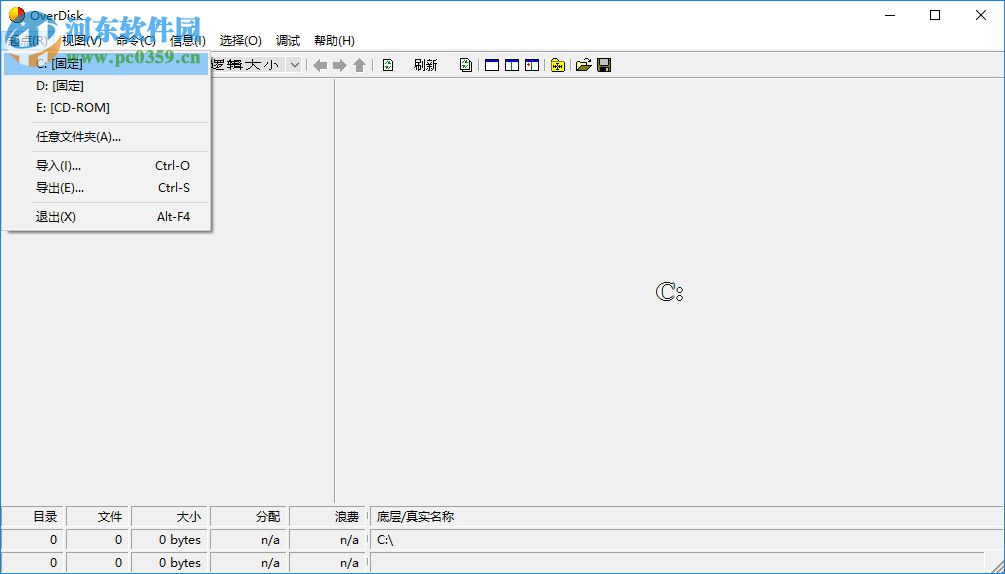The width and height of the screenshot is (1005, 574).
Task: Click the floppy disk export icon
Action: point(604,65)
